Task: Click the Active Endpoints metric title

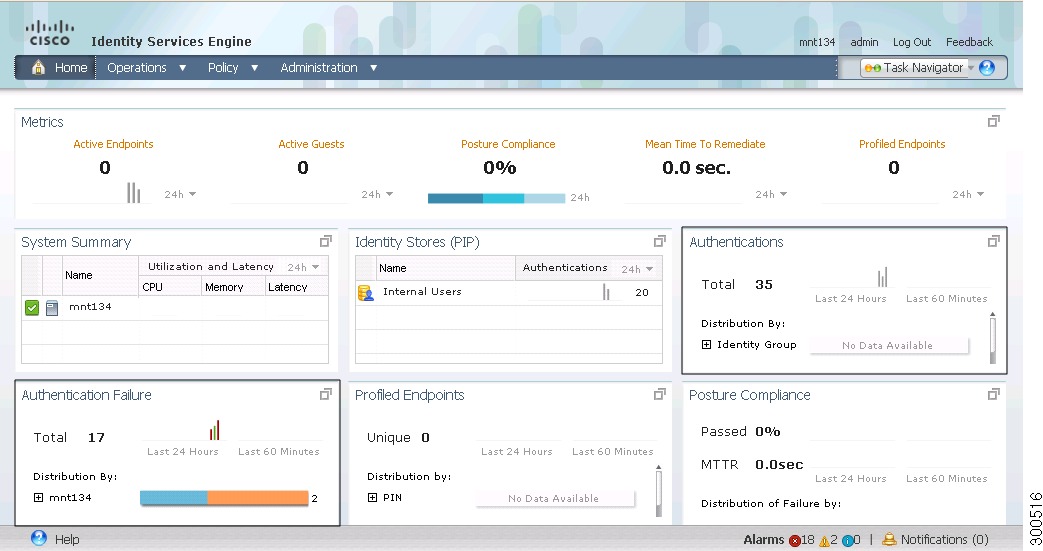Action: tap(113, 144)
